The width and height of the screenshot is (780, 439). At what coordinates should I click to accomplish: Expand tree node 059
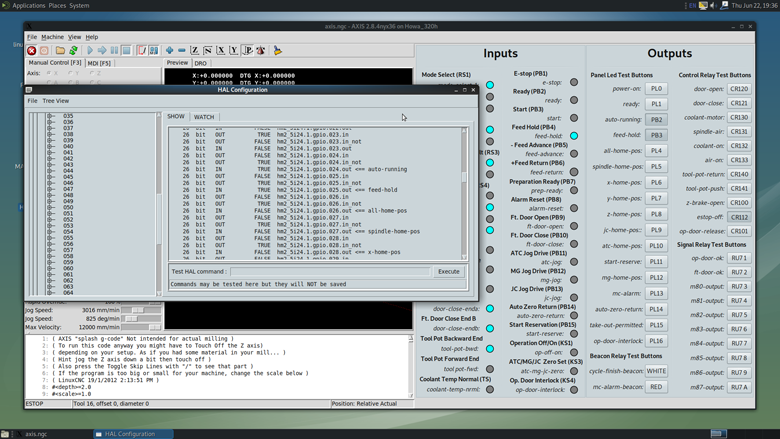point(51,263)
